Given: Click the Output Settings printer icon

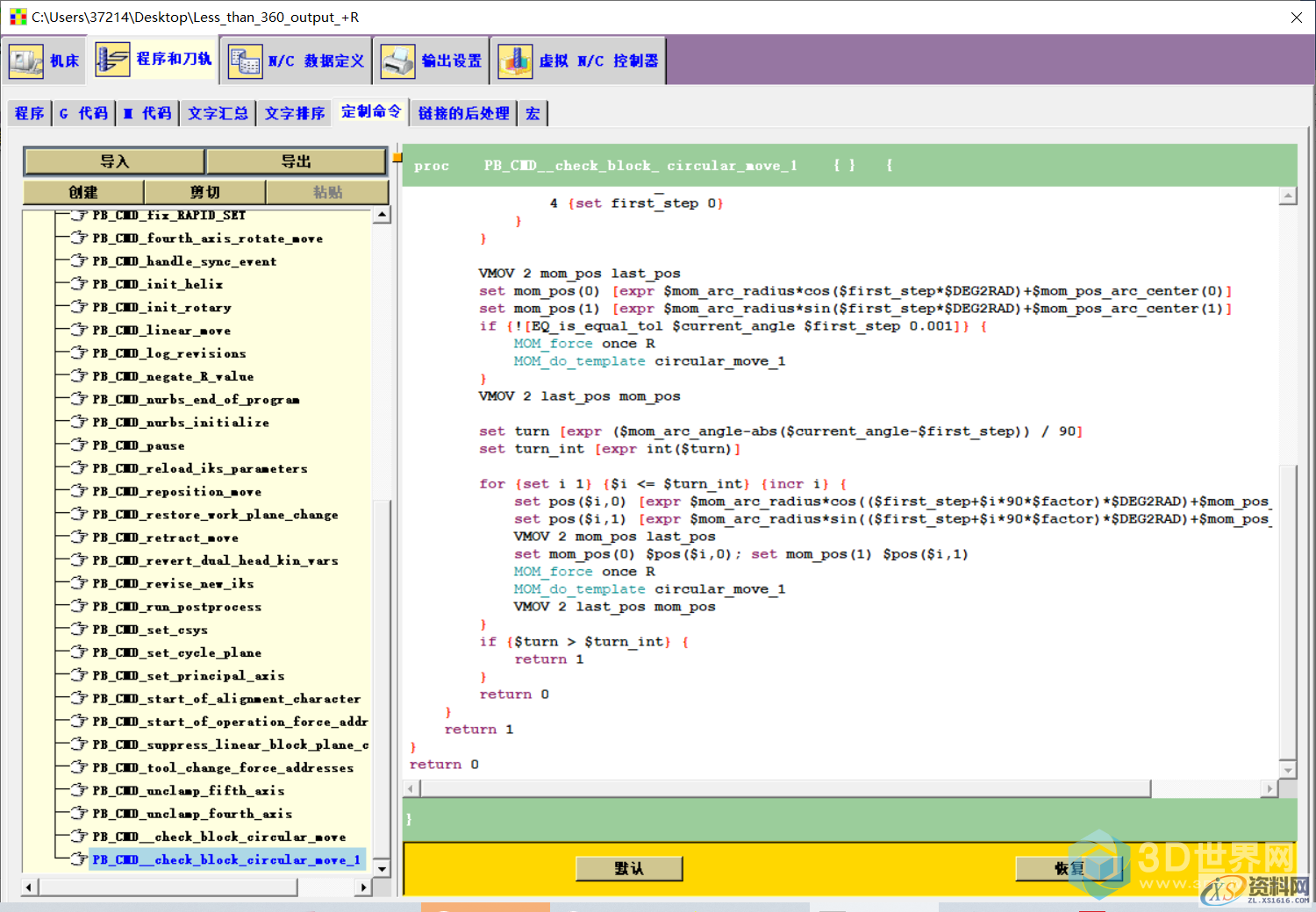Looking at the screenshot, I should coord(397,61).
